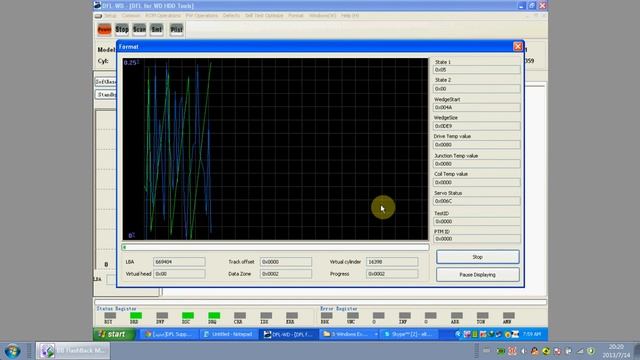Click the UNC error register indicator
The height and width of the screenshot is (360, 640).
click(x=353, y=316)
